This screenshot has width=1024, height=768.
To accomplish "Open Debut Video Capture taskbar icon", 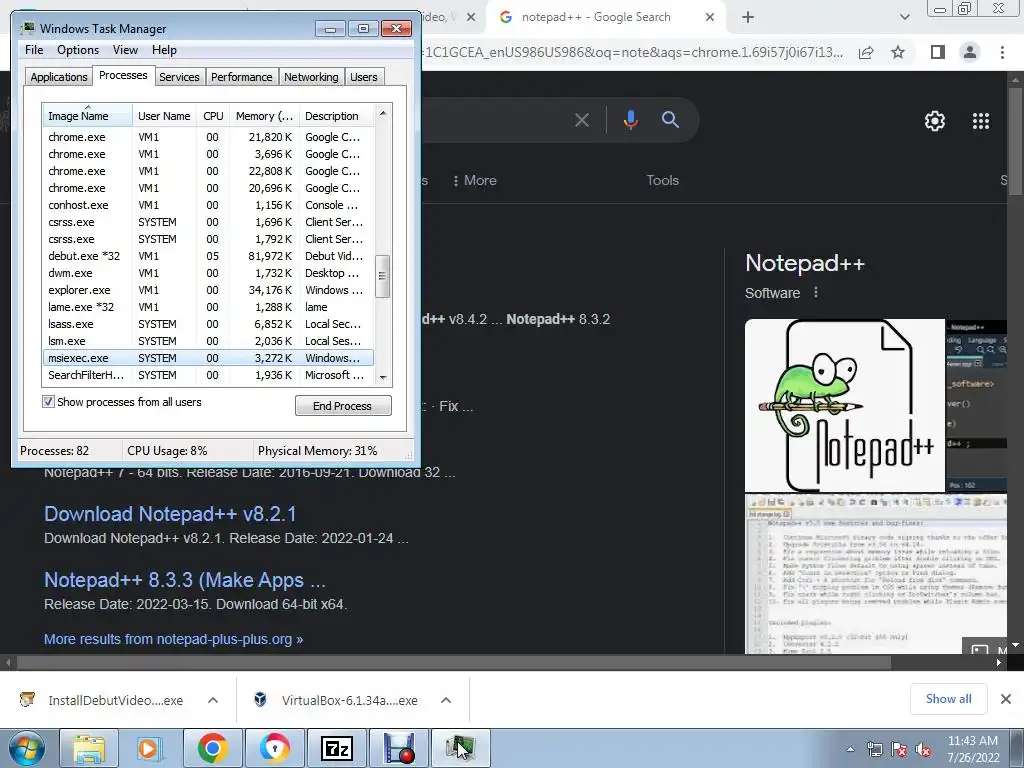I will pos(399,749).
